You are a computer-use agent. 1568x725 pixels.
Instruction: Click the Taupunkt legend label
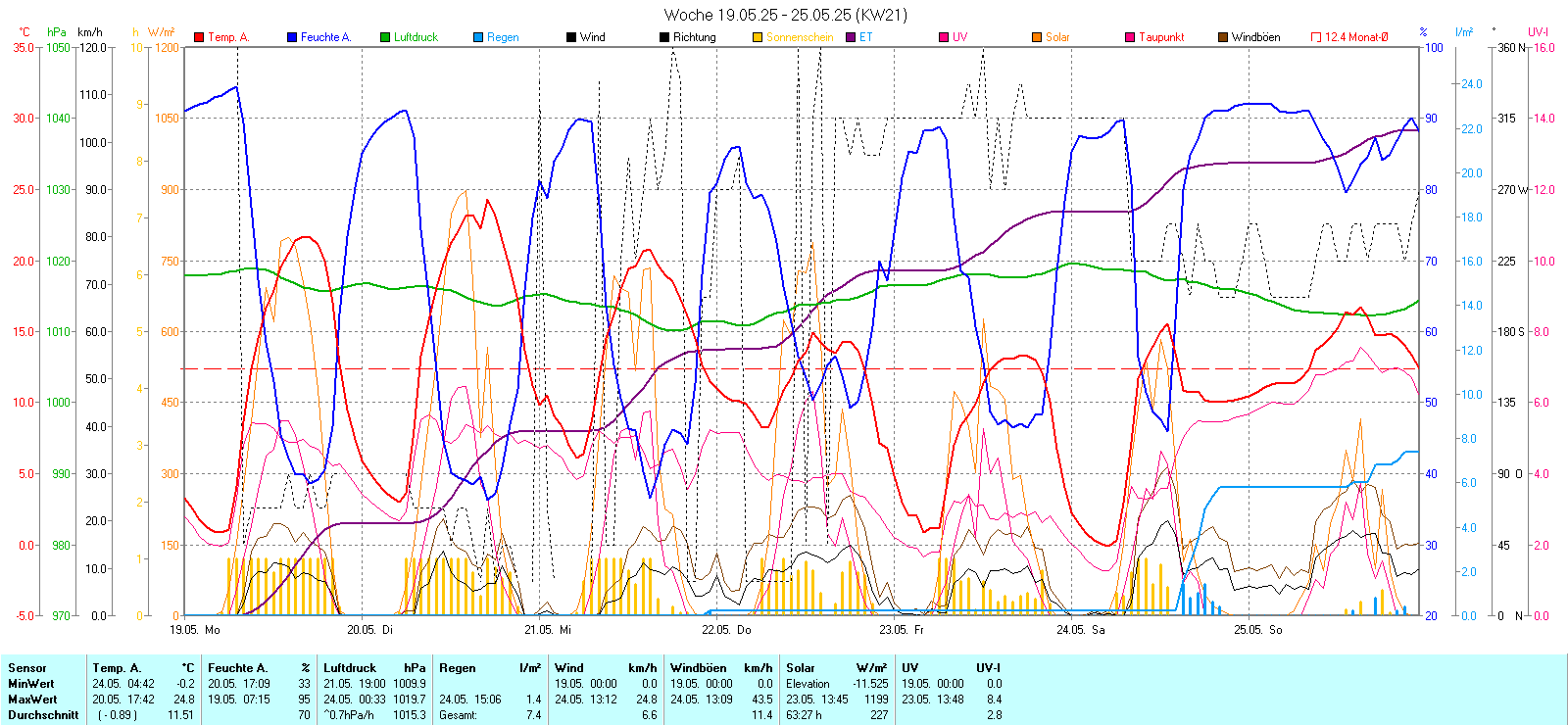[1161, 37]
